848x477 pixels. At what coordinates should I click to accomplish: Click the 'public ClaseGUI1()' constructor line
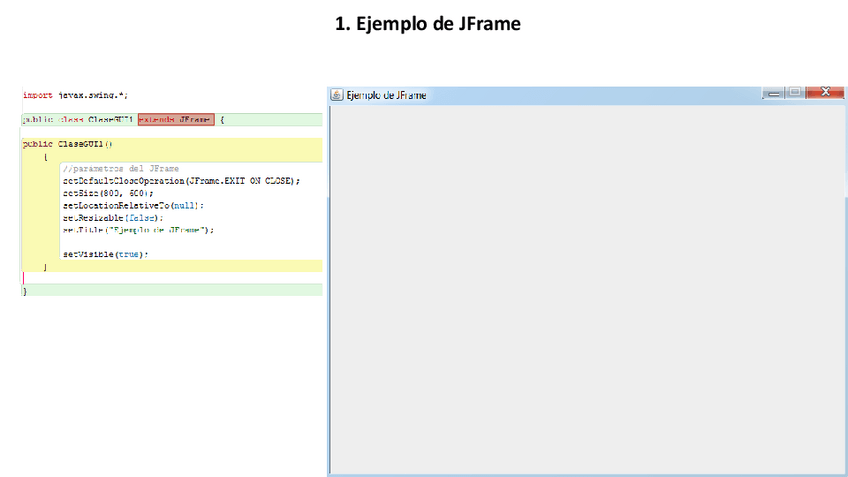[68, 144]
